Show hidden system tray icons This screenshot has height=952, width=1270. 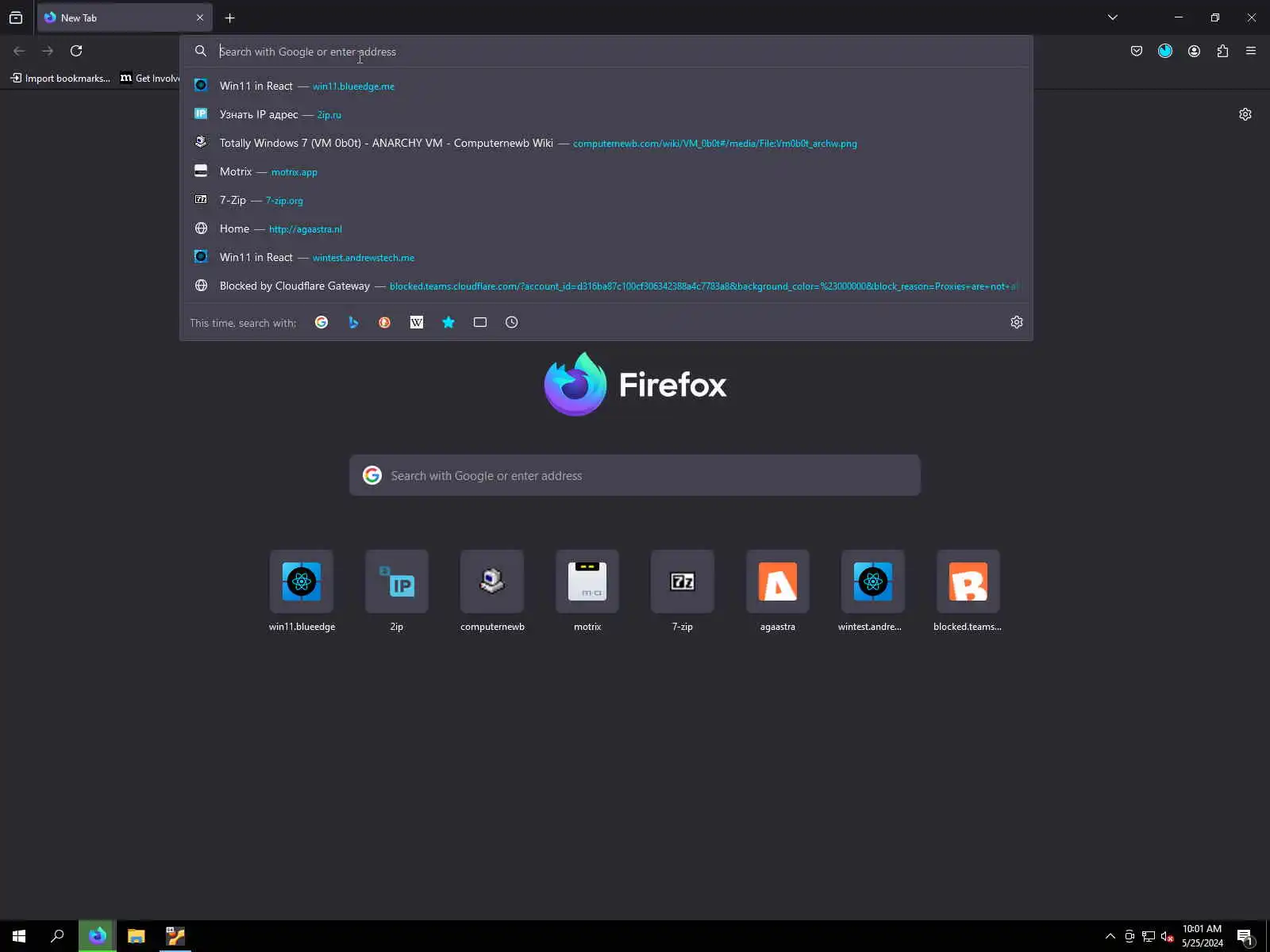pos(1110,936)
